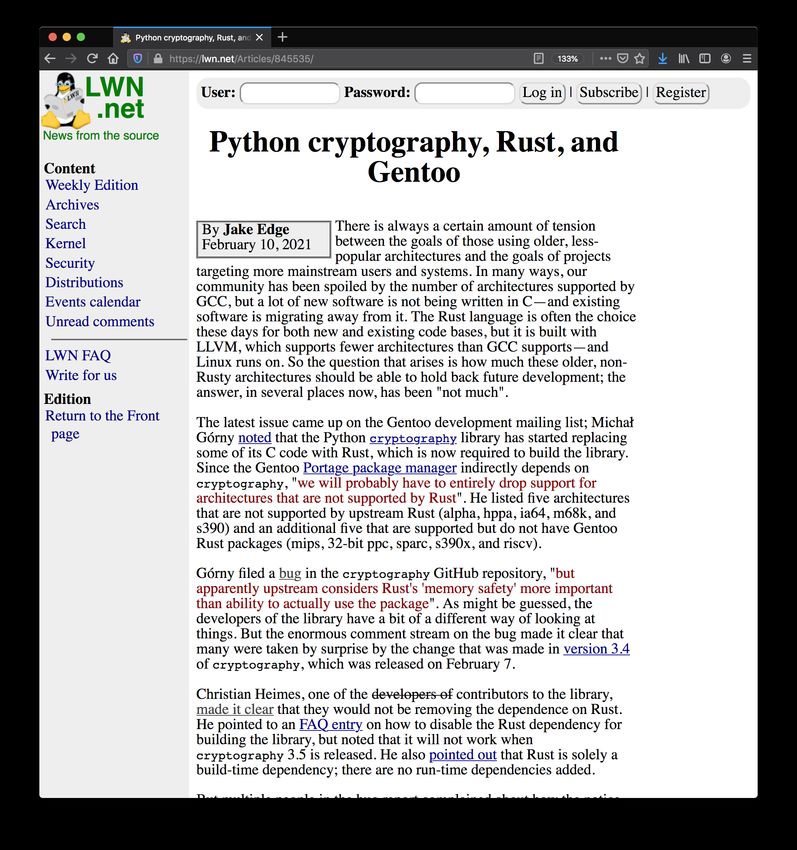The image size is (797, 850).
Task: Follow the monospace 'cryptography' library link
Action: pos(413,438)
